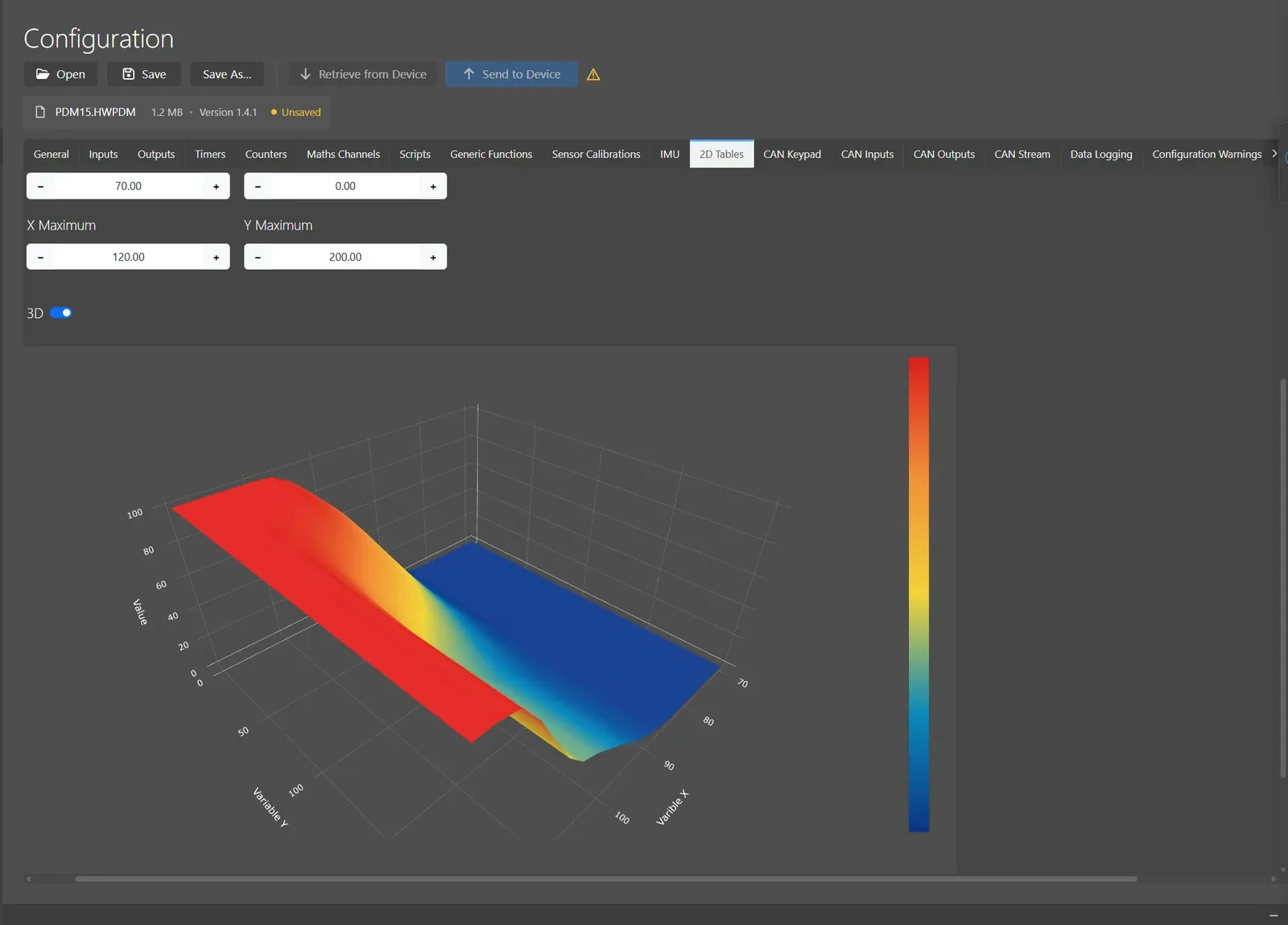The height and width of the screenshot is (925, 1288).
Task: Increase the 70.00 X minimum value
Action: (216, 186)
